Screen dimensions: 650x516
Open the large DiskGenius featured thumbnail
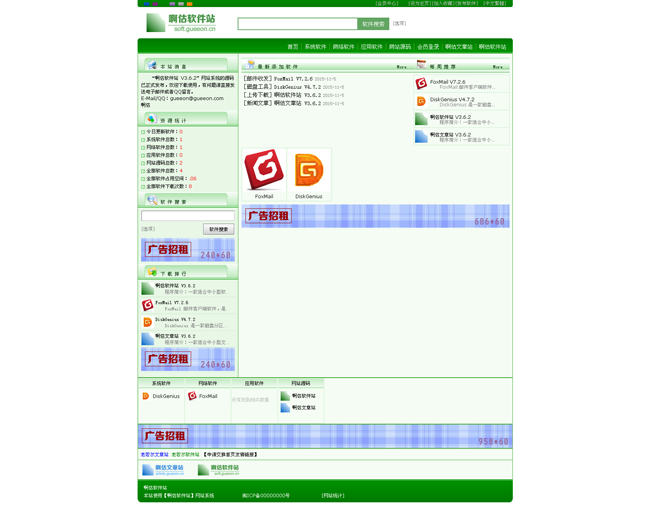pyautogui.click(x=309, y=170)
